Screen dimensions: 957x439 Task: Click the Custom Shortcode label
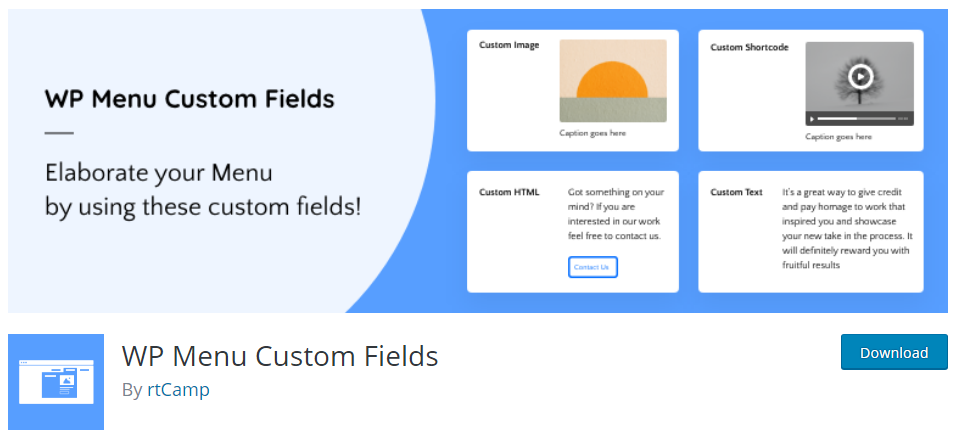[x=749, y=47]
